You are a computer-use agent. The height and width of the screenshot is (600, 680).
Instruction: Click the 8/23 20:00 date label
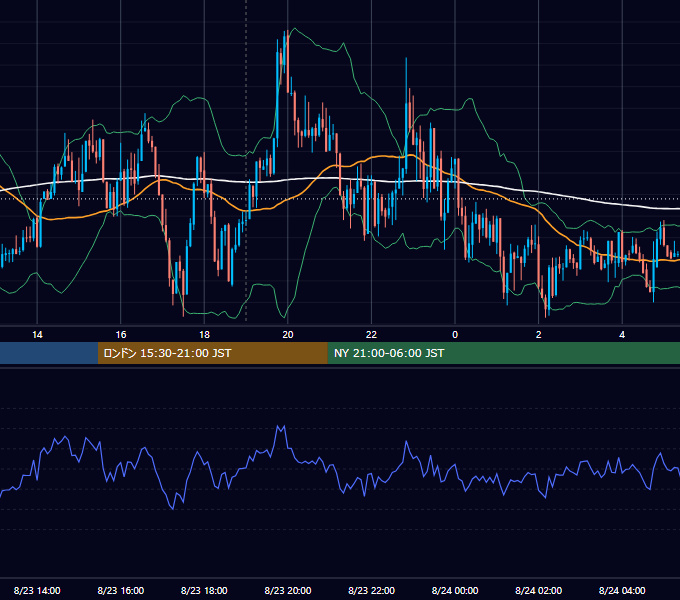(288, 590)
